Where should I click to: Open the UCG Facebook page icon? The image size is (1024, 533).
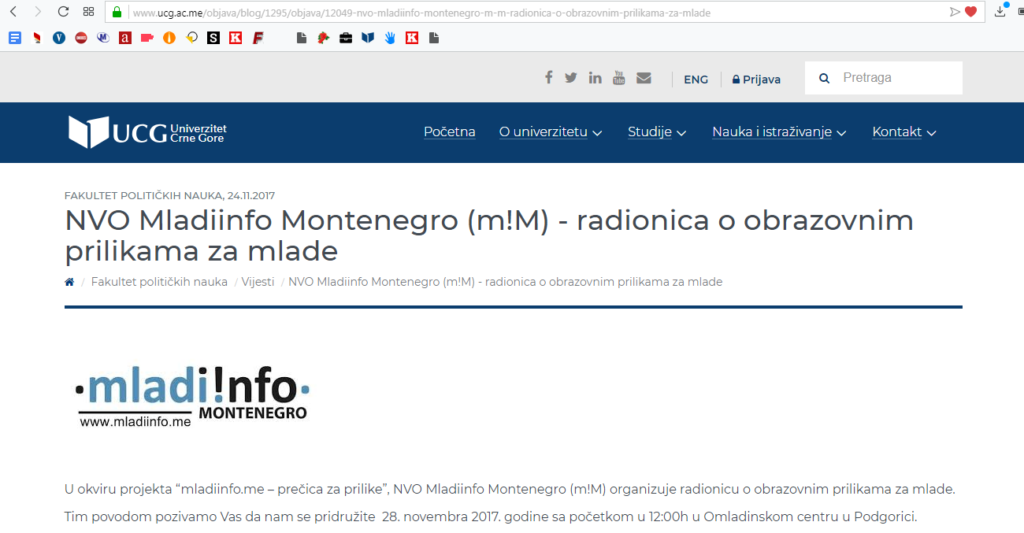point(549,78)
